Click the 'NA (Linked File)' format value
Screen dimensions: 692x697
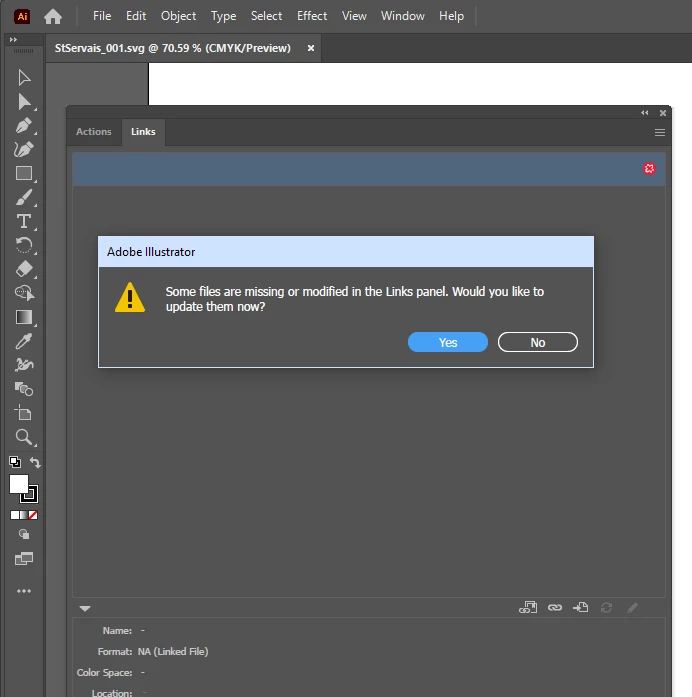(173, 652)
